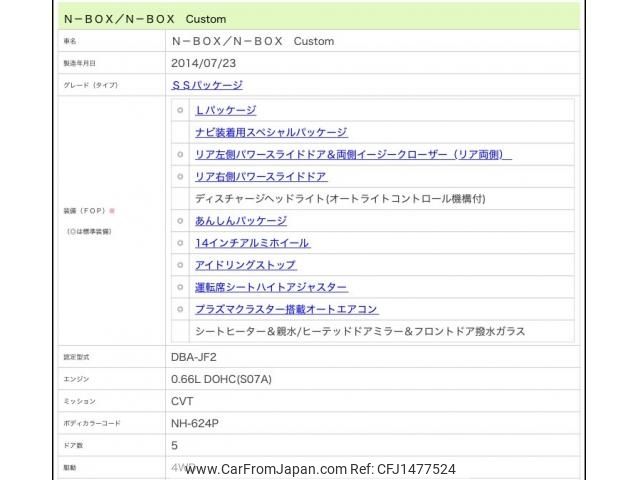
Task: Click the circle mark beside プラズマクラスター搭載オートエアコン
Action: tap(180, 309)
